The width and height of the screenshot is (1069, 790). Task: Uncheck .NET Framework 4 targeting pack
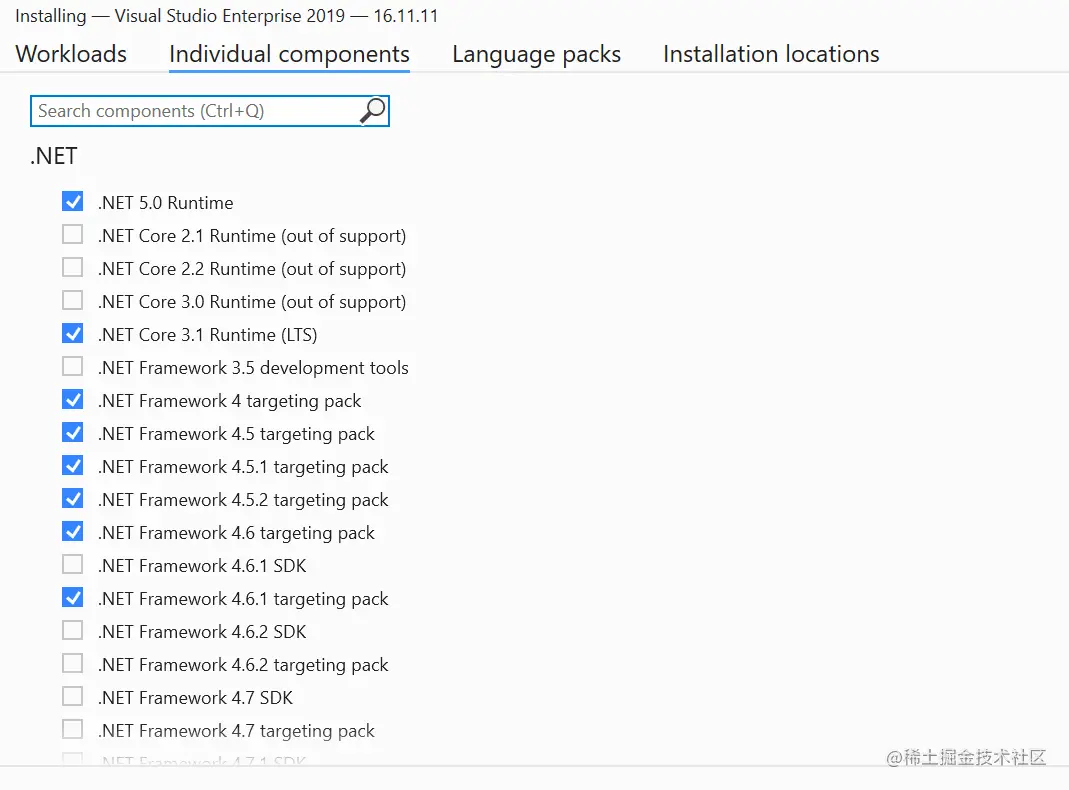[72, 399]
